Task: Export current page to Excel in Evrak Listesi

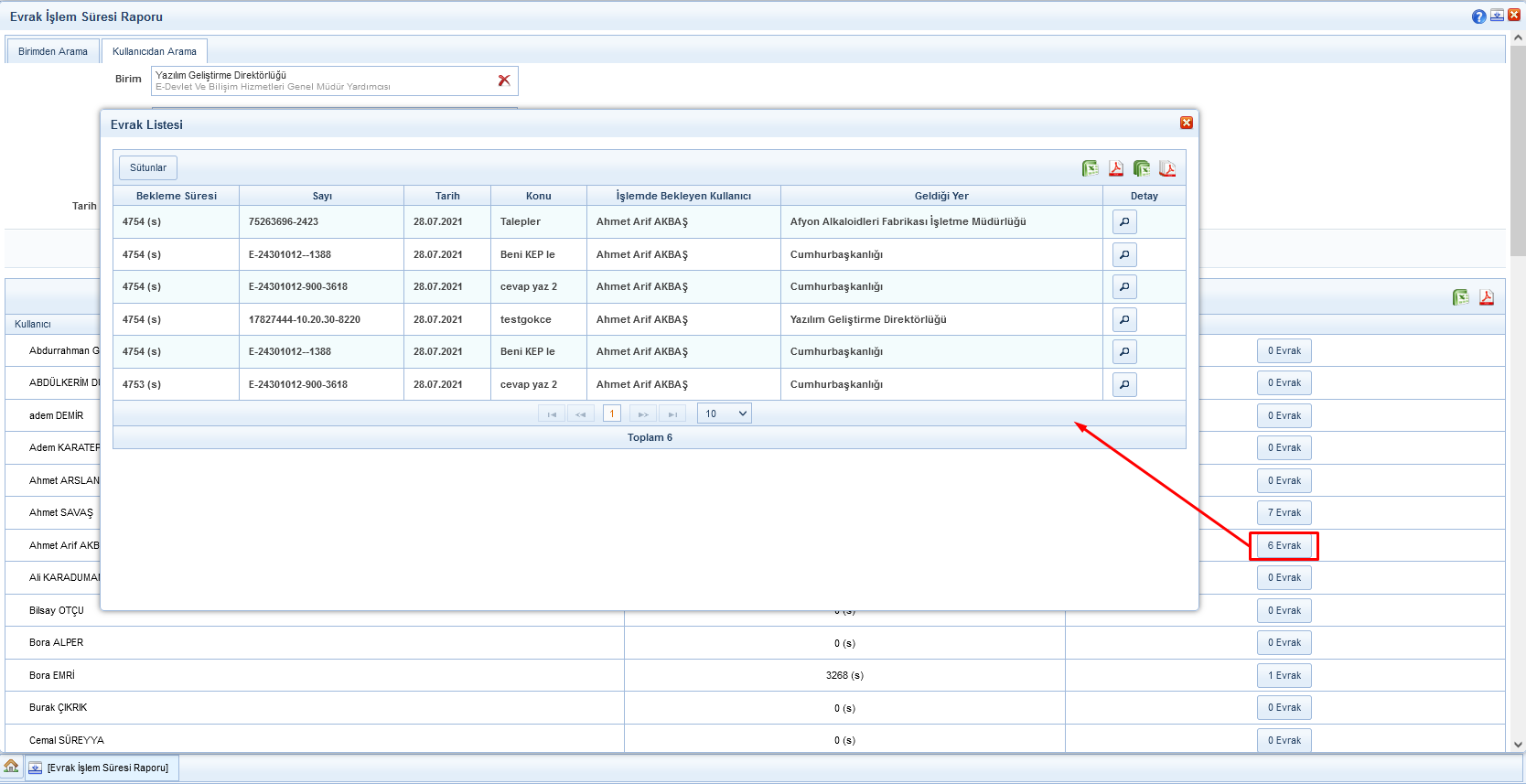Action: (x=1090, y=168)
